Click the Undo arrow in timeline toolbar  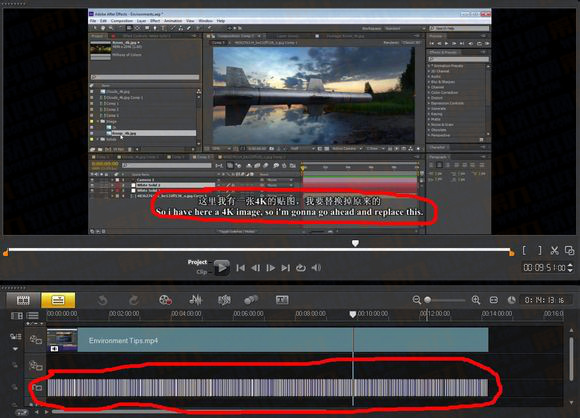(x=102, y=300)
